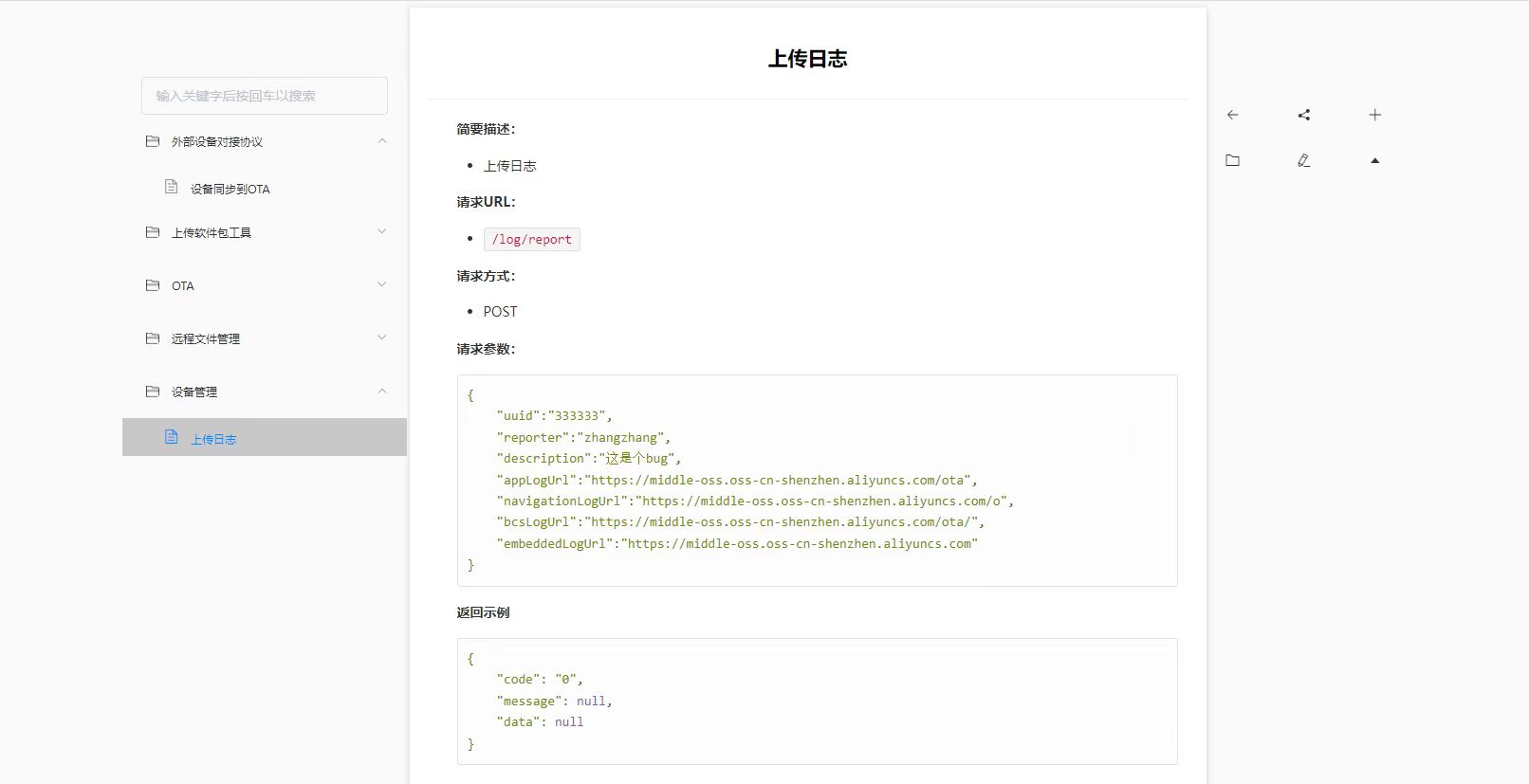Click the /log/report URL code

point(532,239)
